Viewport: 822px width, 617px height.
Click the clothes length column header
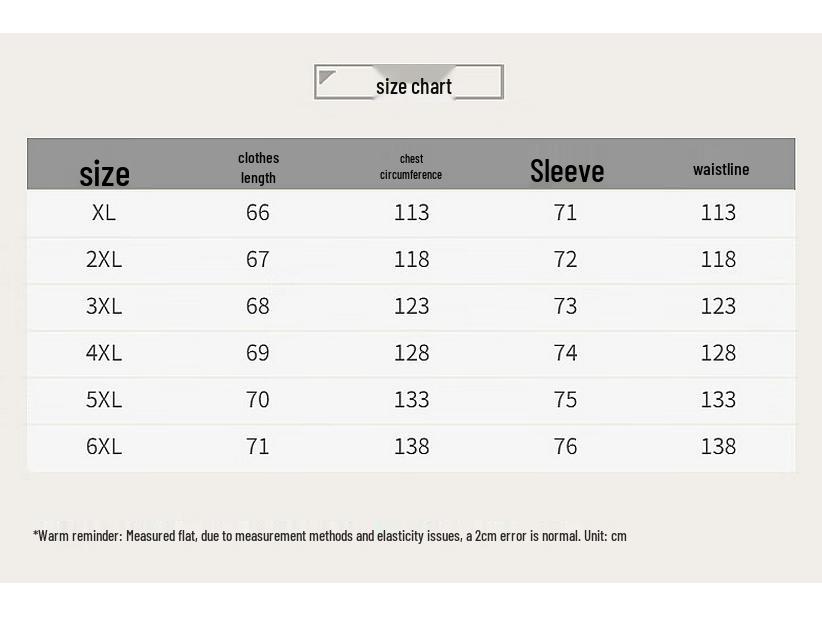click(x=258, y=167)
